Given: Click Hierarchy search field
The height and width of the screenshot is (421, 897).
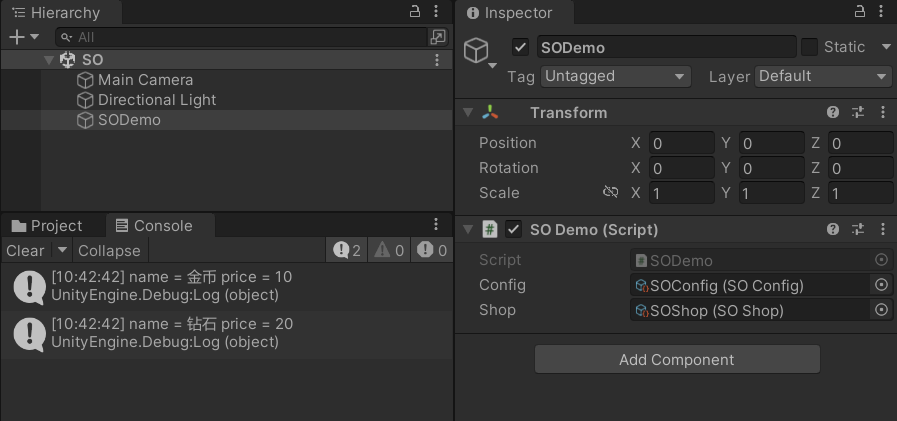Looking at the screenshot, I should point(241,37).
